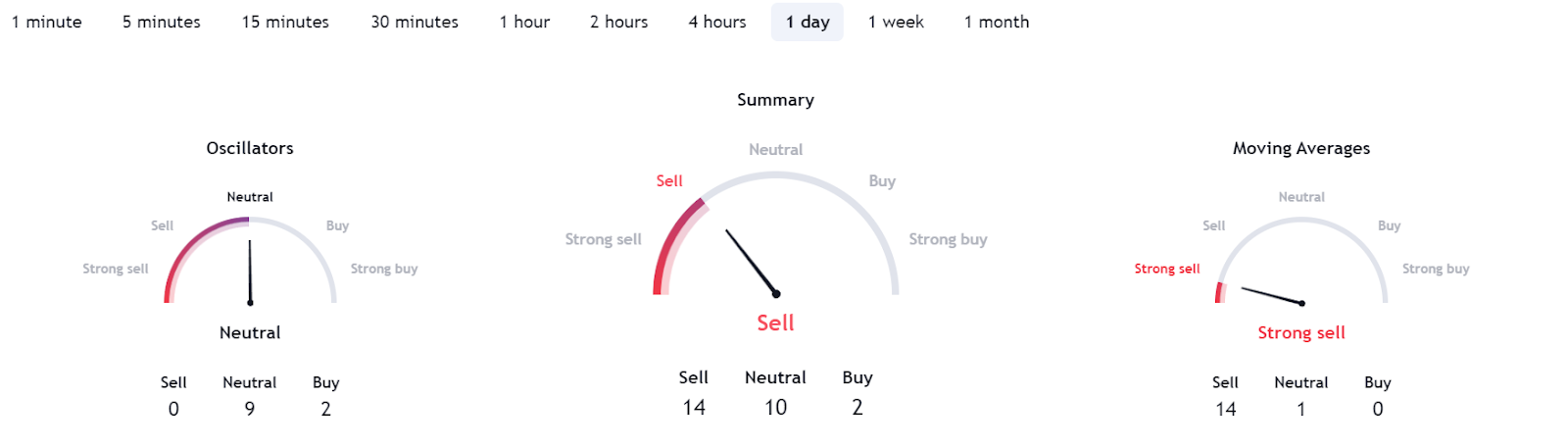Select the 1 month timeframe tab
Viewport: 1568px width, 448px height.
997,22
